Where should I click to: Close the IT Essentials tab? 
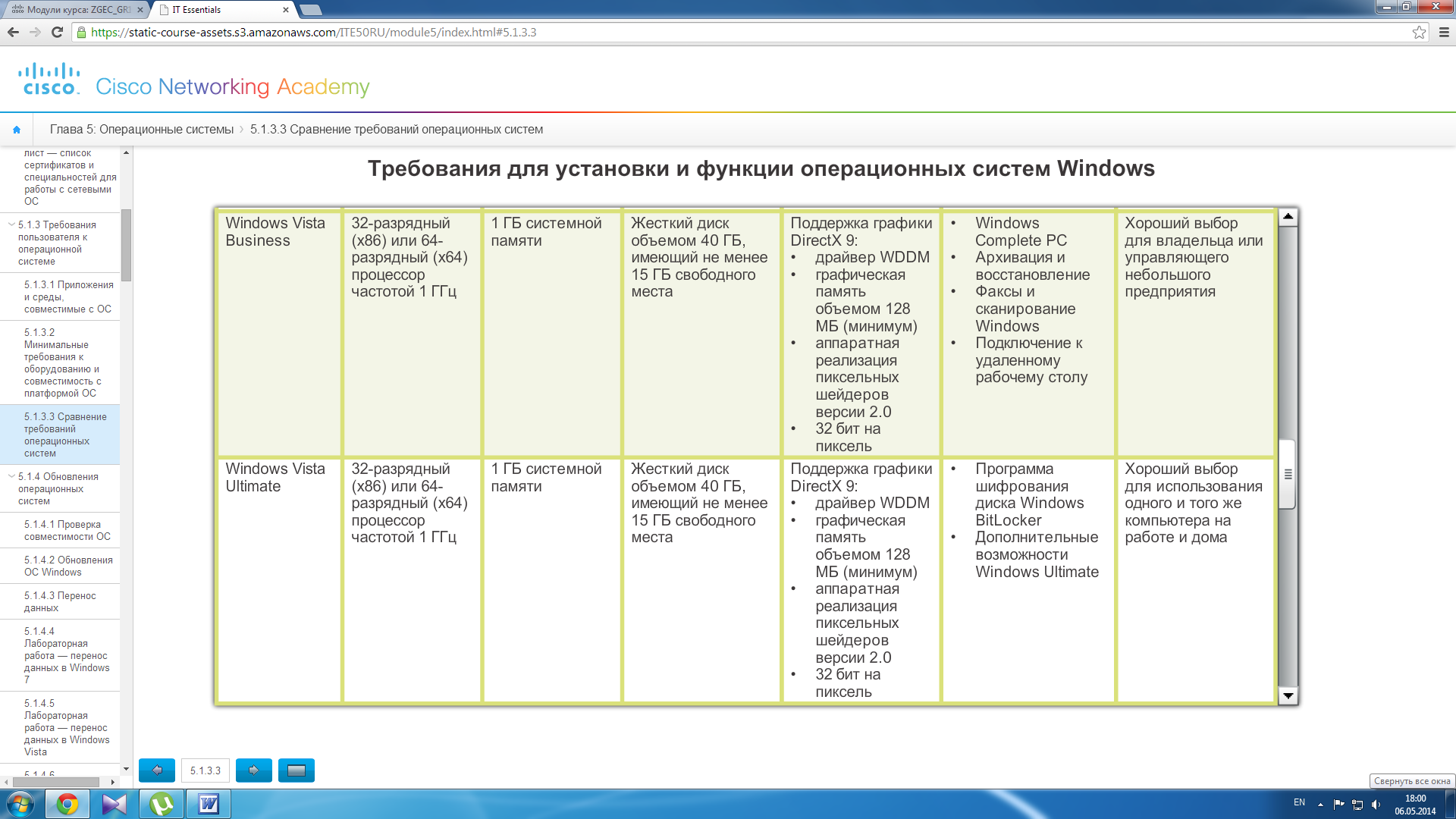[286, 10]
